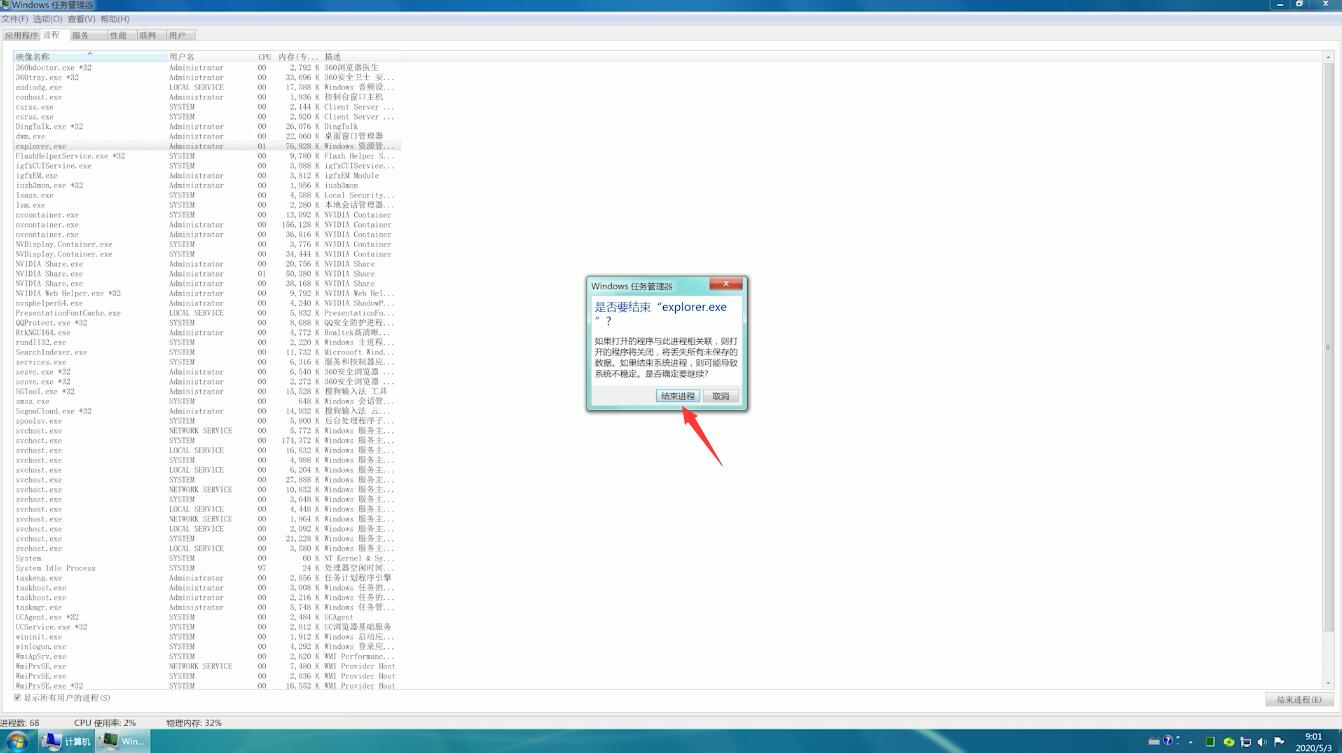
Task: Select the audiodg.exe process row
Action: tap(207, 87)
